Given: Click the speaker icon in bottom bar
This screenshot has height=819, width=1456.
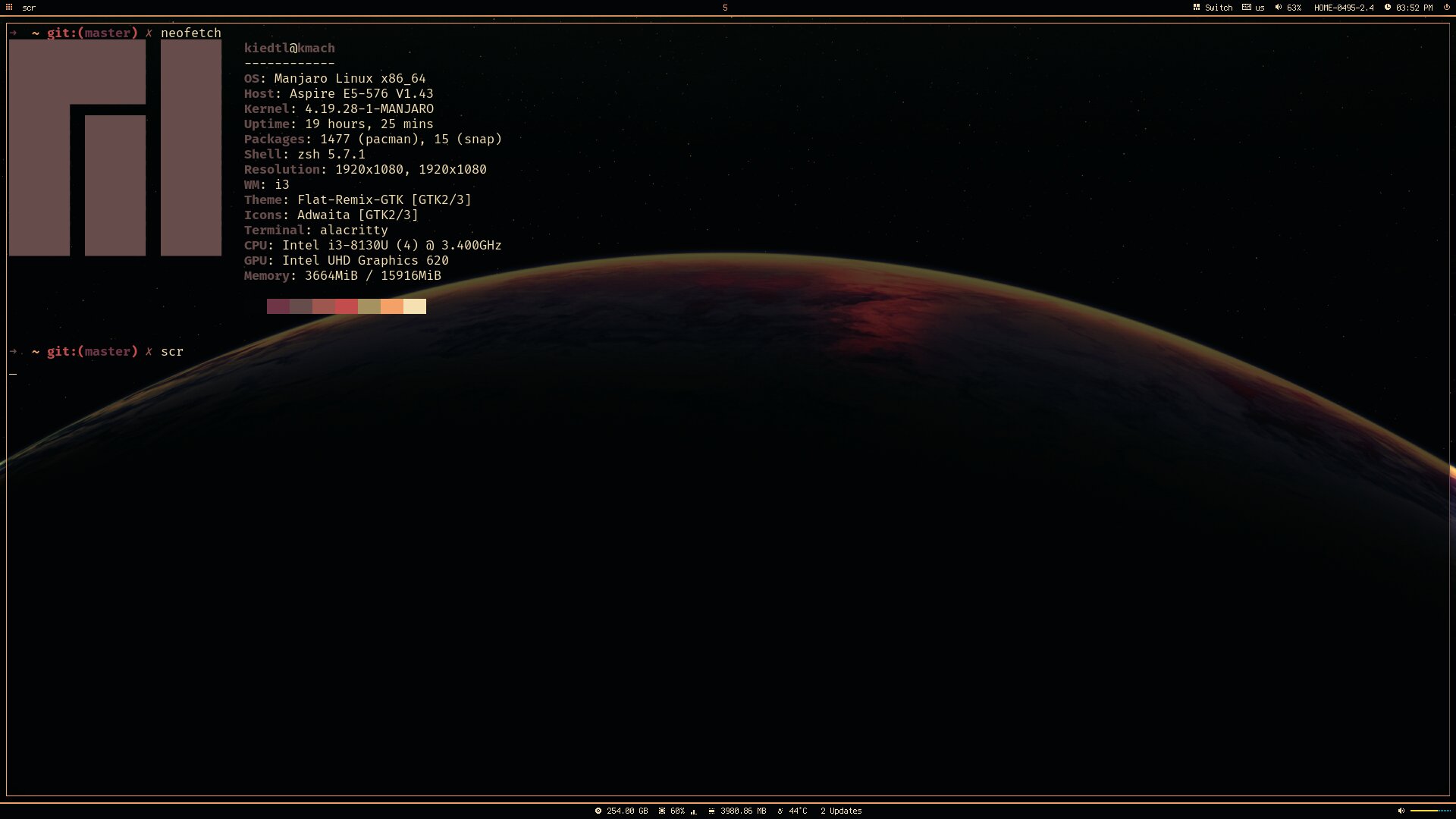Looking at the screenshot, I should click(1401, 811).
